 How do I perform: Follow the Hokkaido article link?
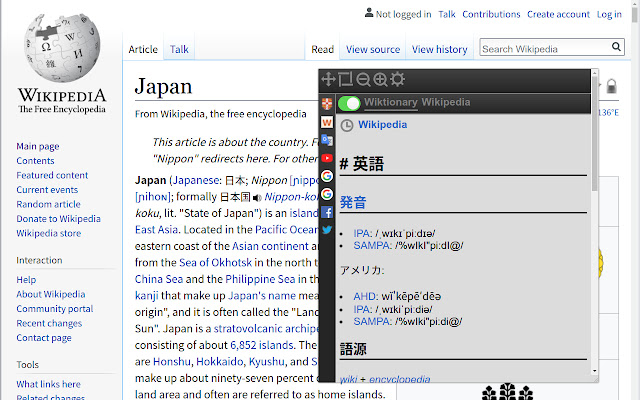220,362
